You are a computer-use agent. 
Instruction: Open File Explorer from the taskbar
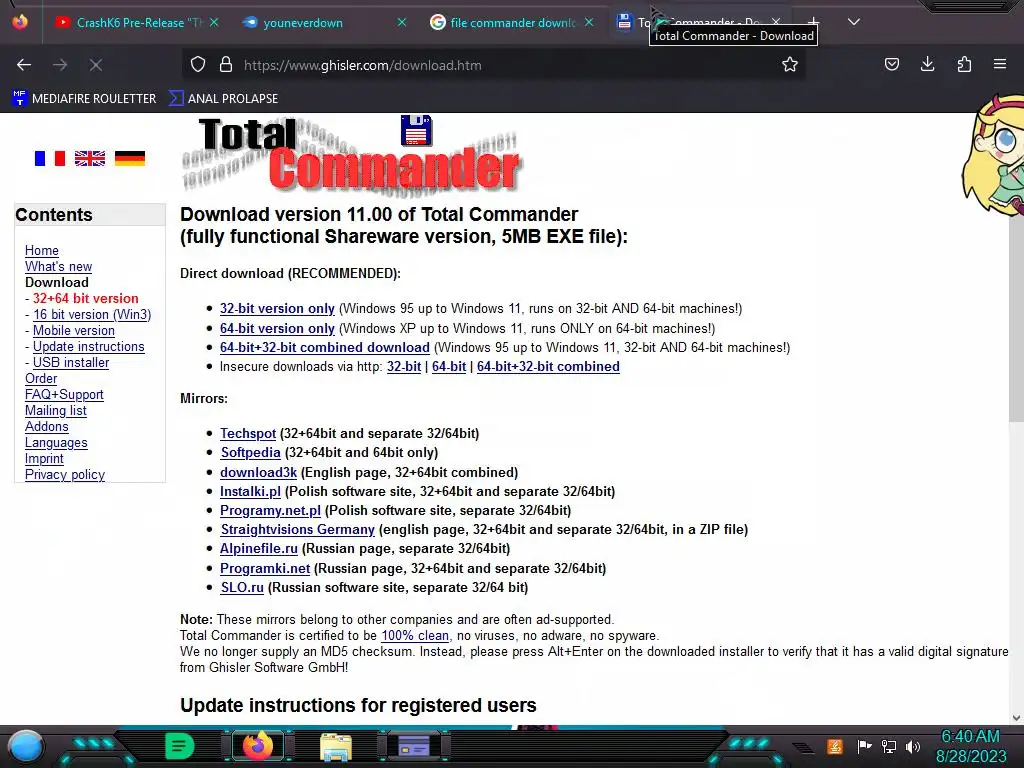click(x=336, y=746)
